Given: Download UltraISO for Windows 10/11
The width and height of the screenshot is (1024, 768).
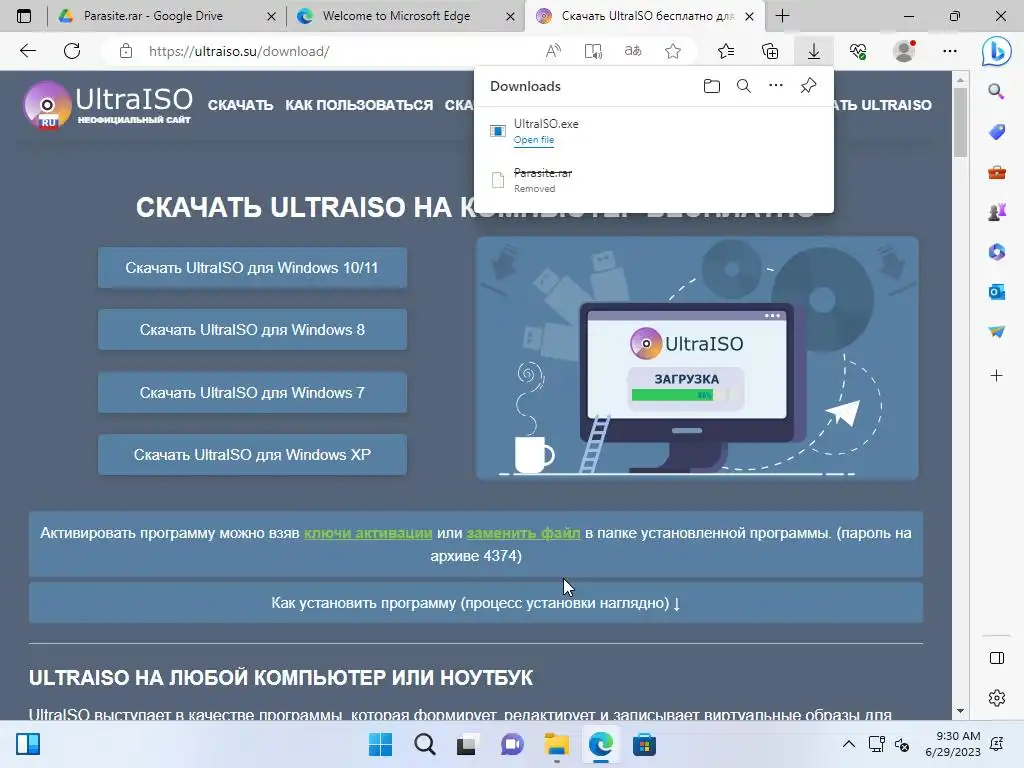Looking at the screenshot, I should click(x=252, y=268).
